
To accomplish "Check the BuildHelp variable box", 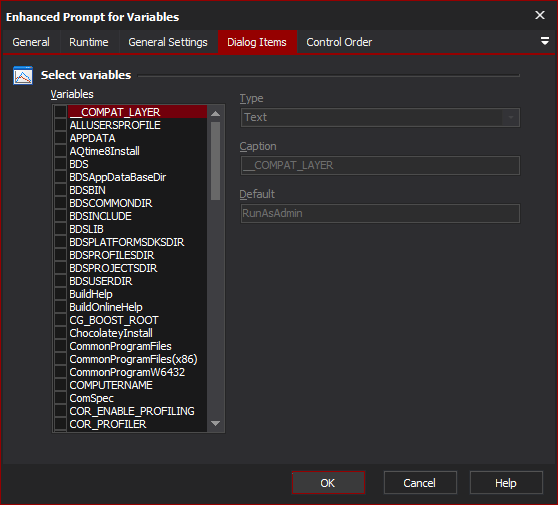I will [x=60, y=294].
